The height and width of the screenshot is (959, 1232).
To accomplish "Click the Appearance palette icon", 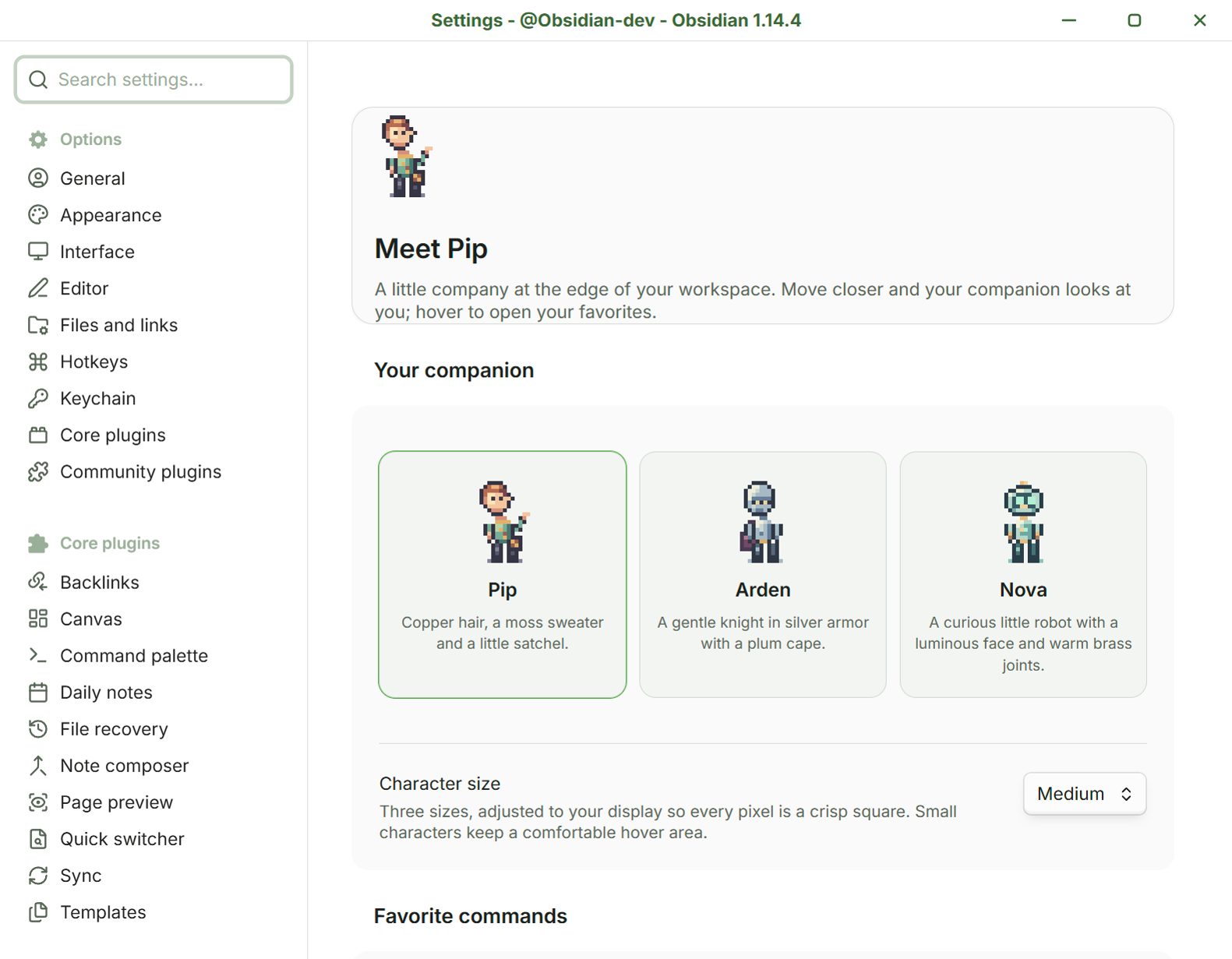I will [x=38, y=215].
